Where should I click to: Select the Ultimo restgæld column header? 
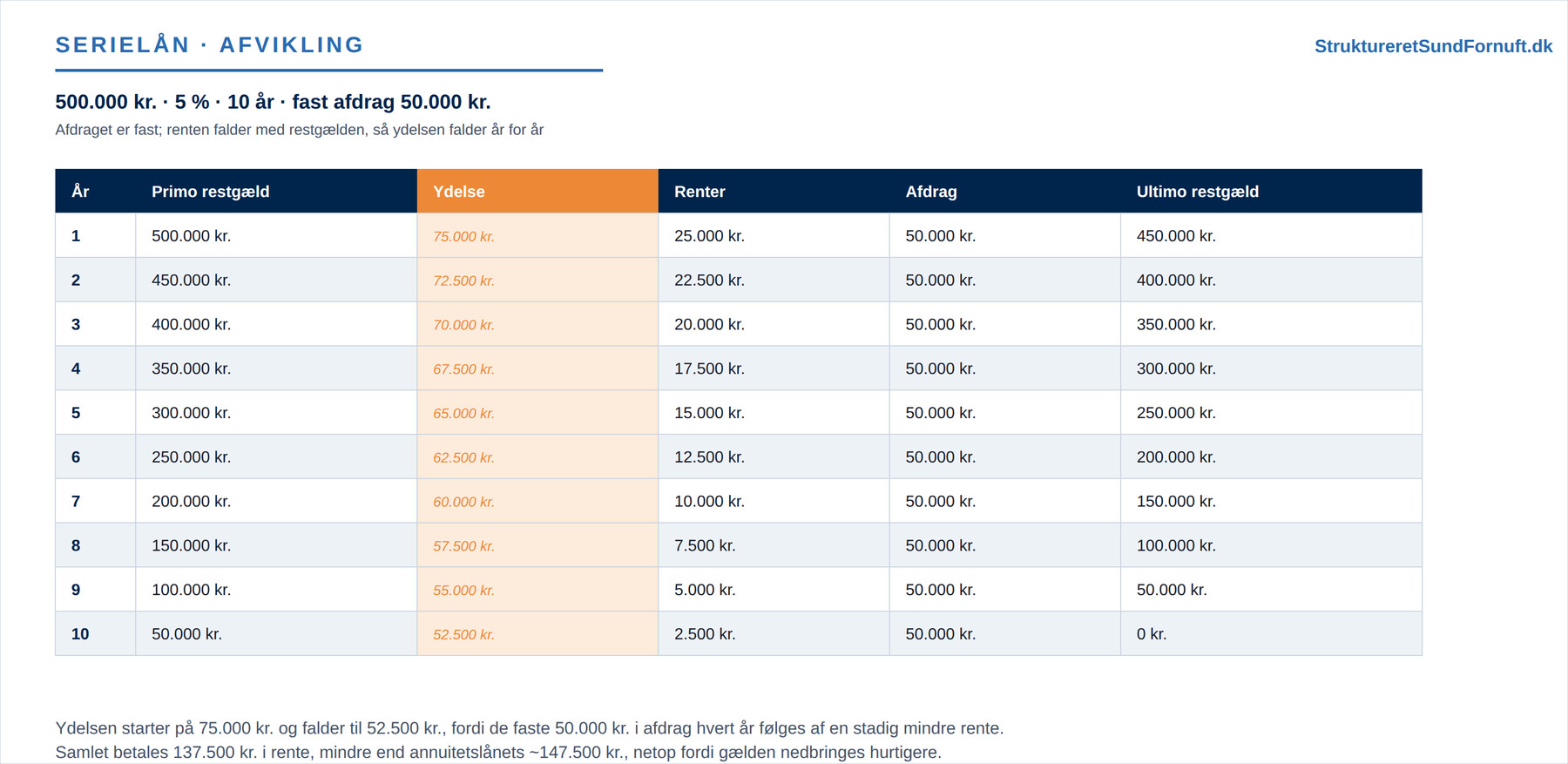[x=1271, y=191]
